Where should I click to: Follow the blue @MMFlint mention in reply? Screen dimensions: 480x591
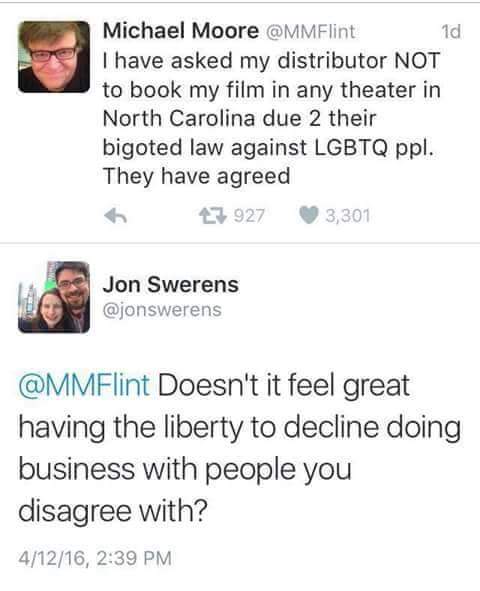[x=84, y=385]
